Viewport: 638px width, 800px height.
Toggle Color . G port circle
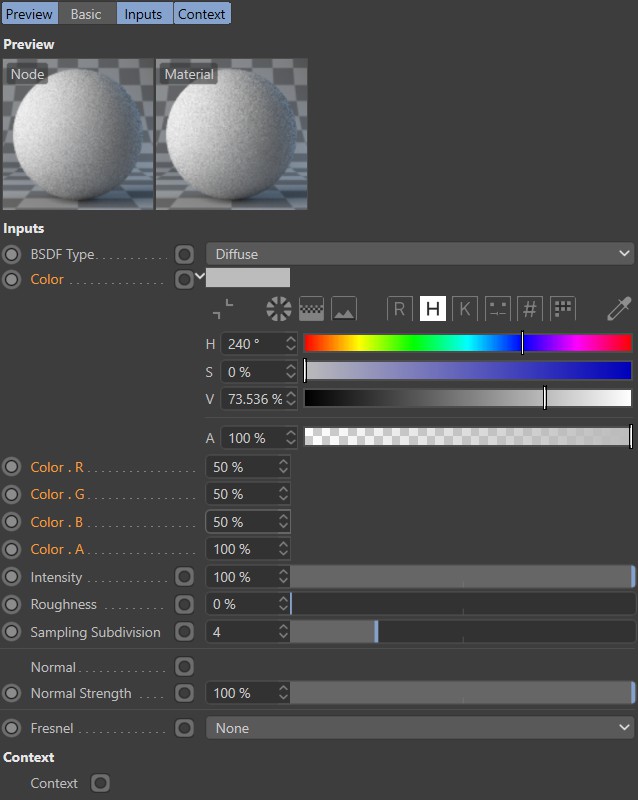coord(12,494)
